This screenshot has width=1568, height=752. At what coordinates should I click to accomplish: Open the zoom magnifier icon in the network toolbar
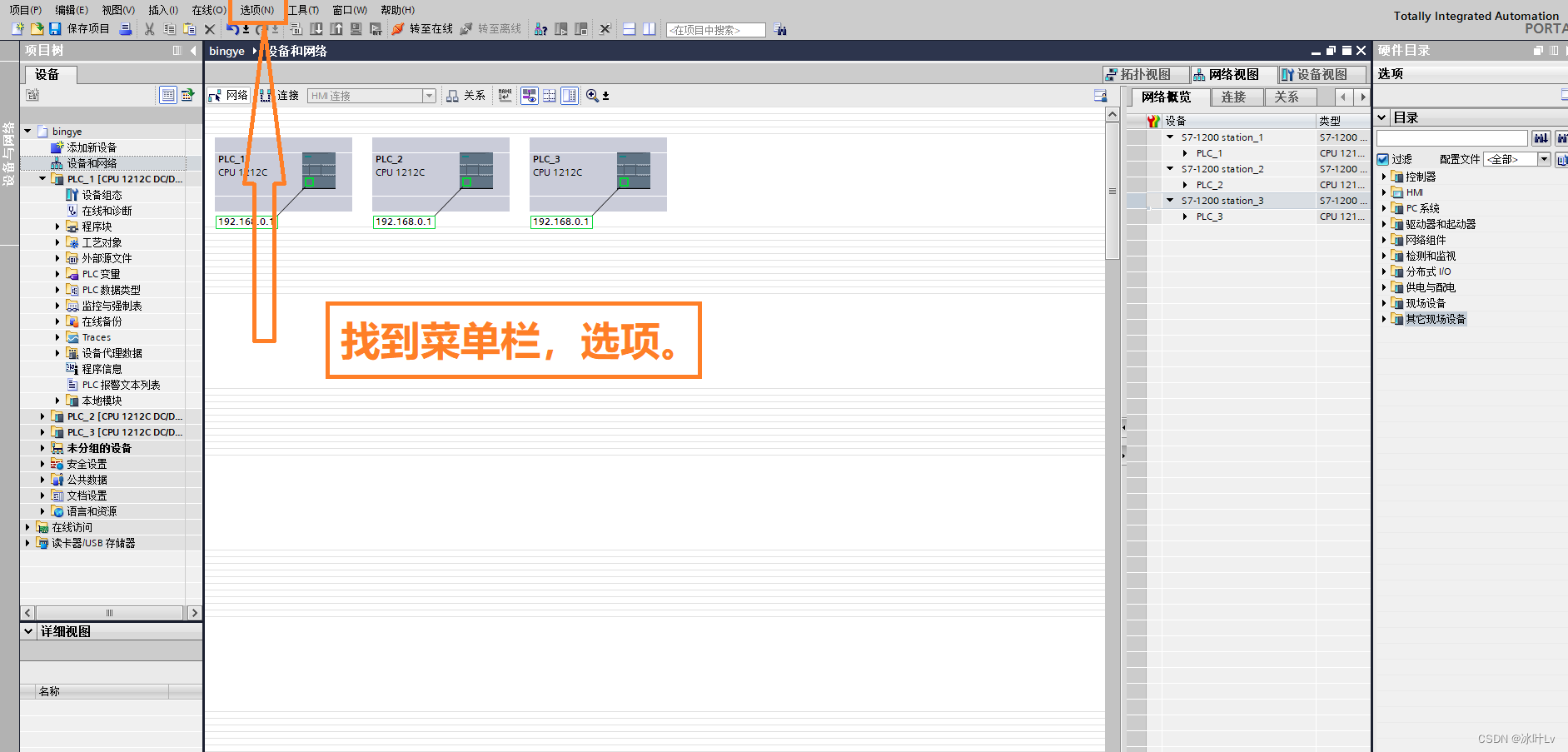point(593,95)
